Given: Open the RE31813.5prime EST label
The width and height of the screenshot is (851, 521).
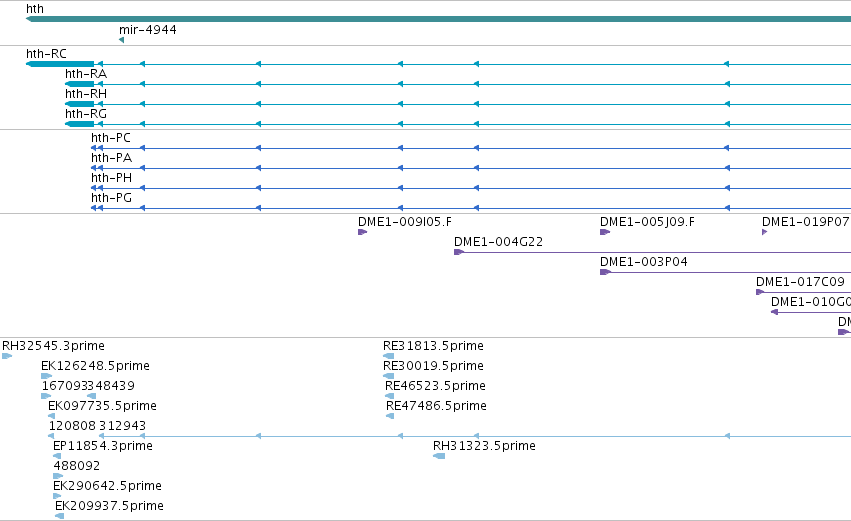Looking at the screenshot, I should pyautogui.click(x=433, y=346).
